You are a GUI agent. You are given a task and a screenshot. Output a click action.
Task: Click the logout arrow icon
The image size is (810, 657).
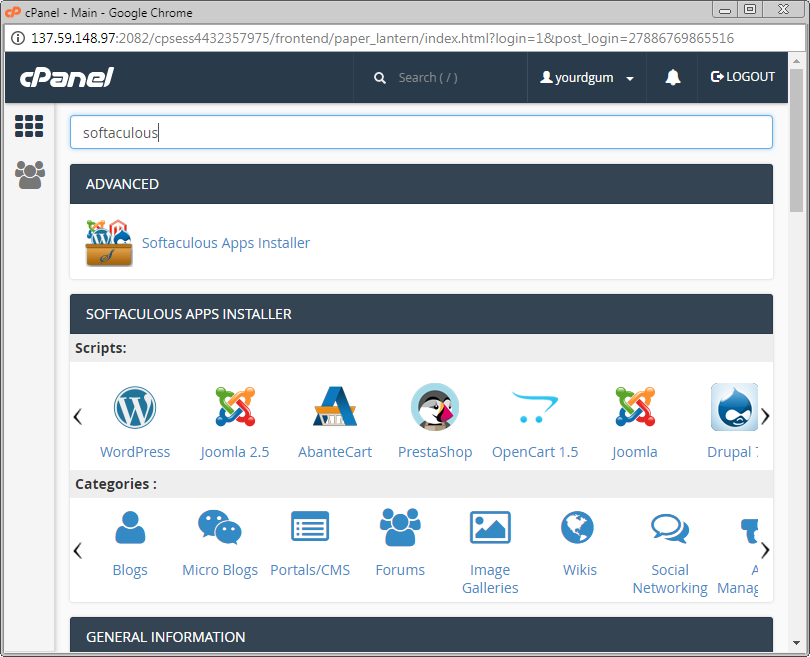click(x=717, y=77)
